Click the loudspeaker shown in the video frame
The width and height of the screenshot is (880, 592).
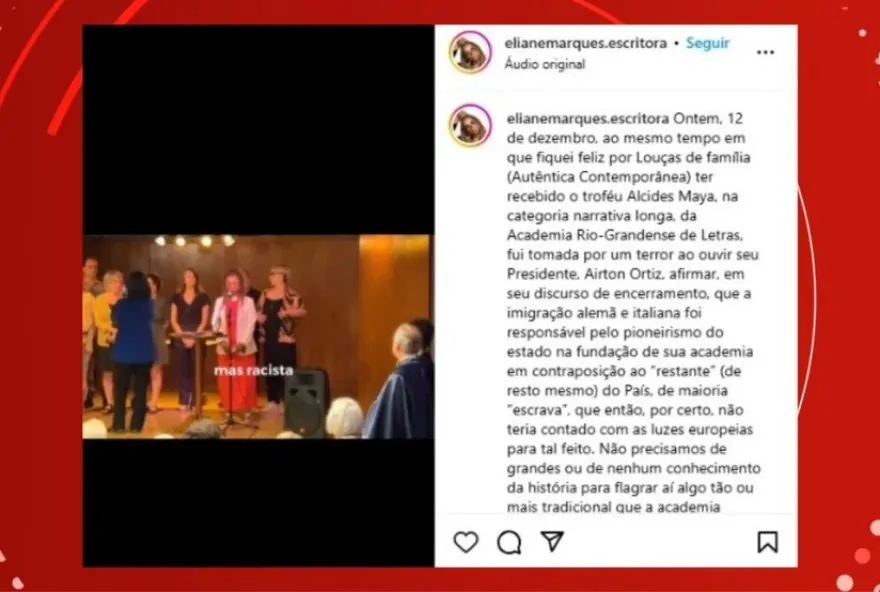pyautogui.click(x=306, y=401)
